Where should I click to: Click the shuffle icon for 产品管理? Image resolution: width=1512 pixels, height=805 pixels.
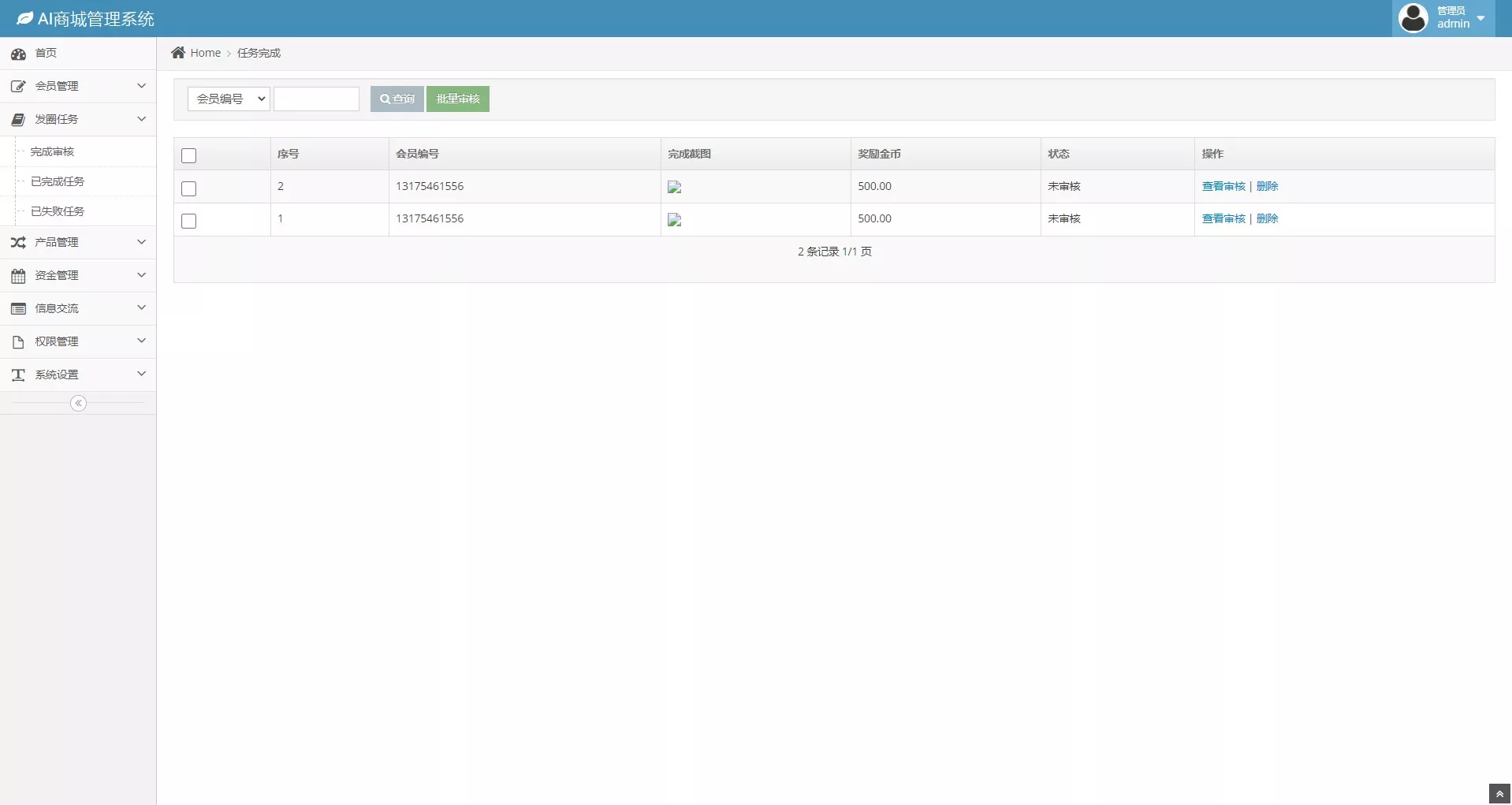[18, 243]
